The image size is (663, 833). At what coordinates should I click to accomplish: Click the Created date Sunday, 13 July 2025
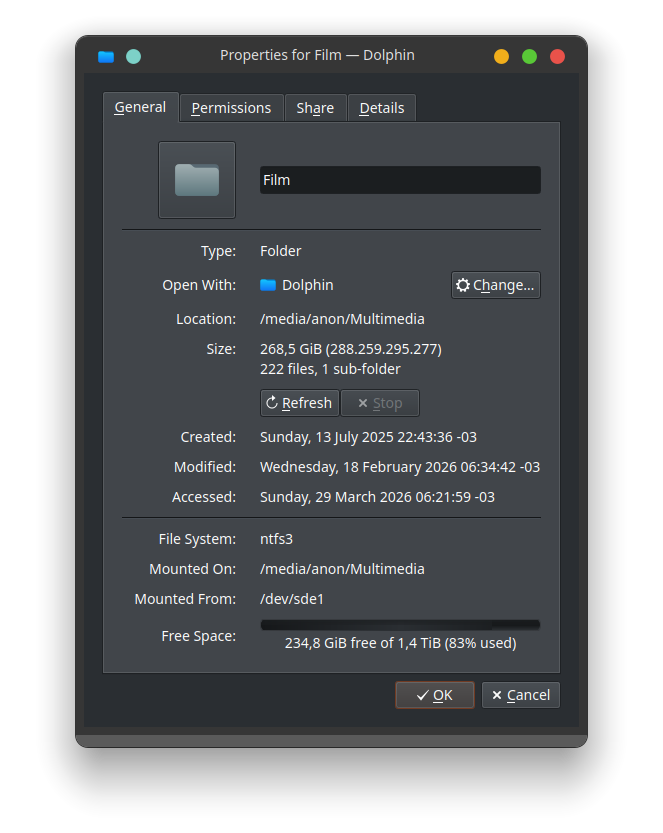point(368,437)
